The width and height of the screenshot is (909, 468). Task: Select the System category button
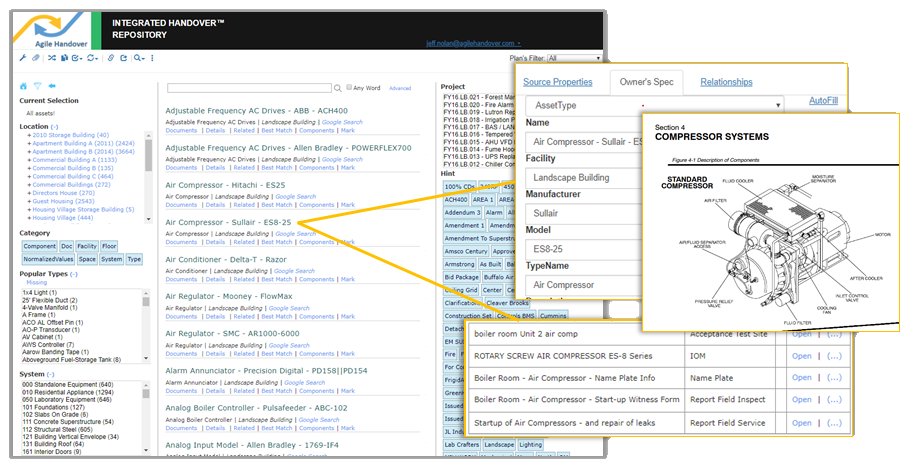111,259
